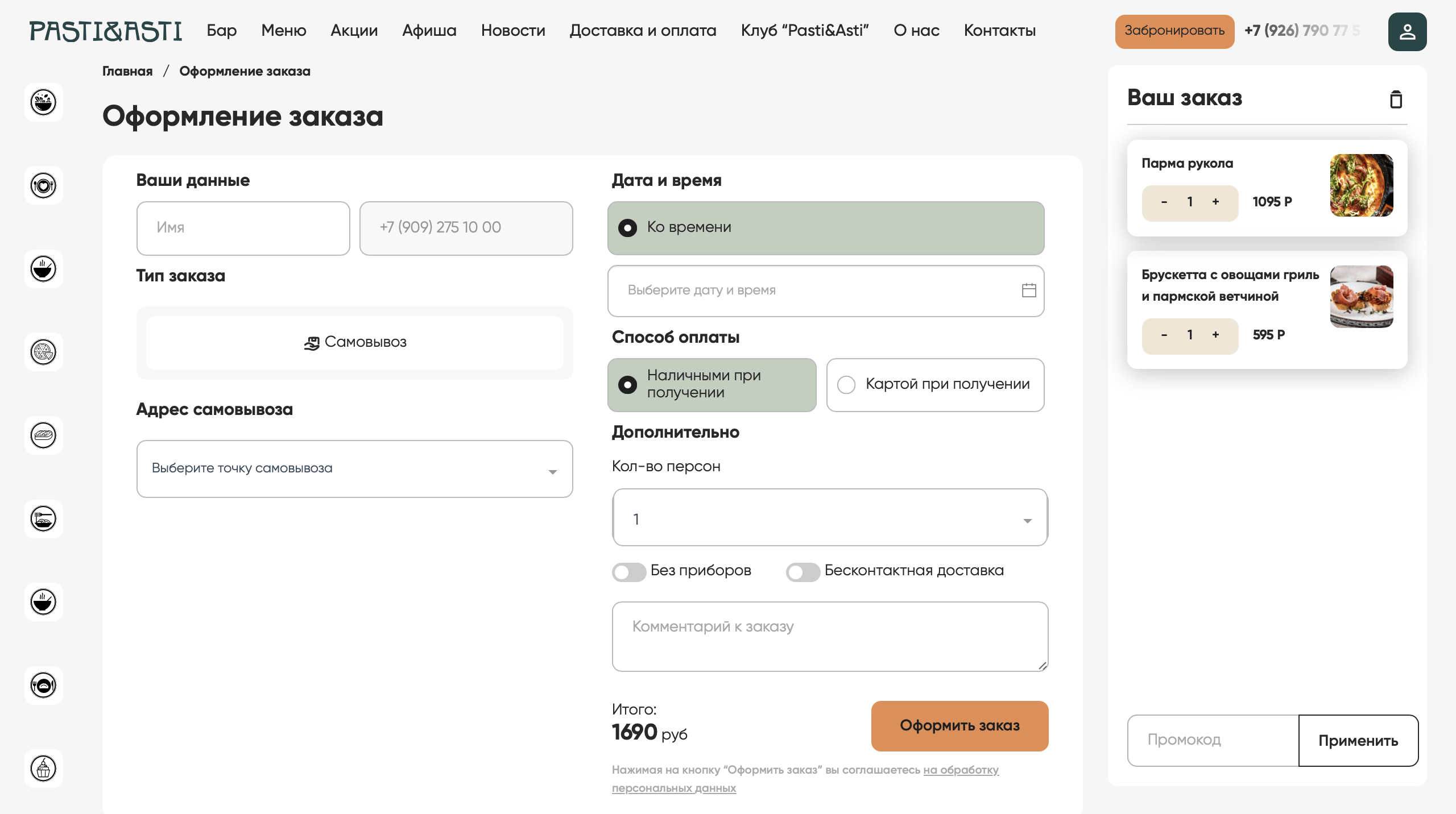Expand Выберите точку самовывоза dropdown

(354, 469)
